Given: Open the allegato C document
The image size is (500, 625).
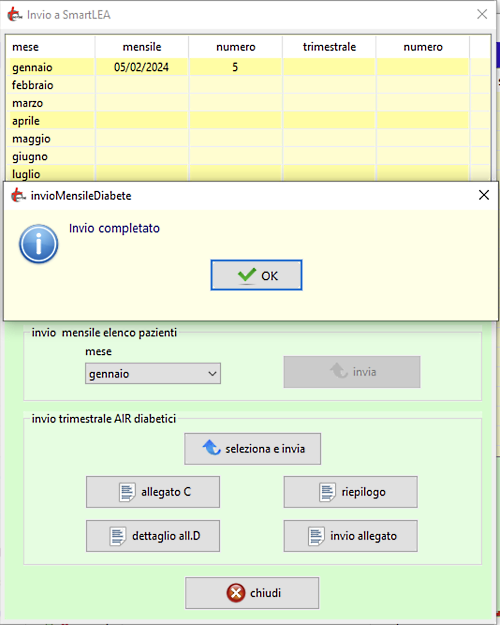Looking at the screenshot, I should tap(153, 492).
